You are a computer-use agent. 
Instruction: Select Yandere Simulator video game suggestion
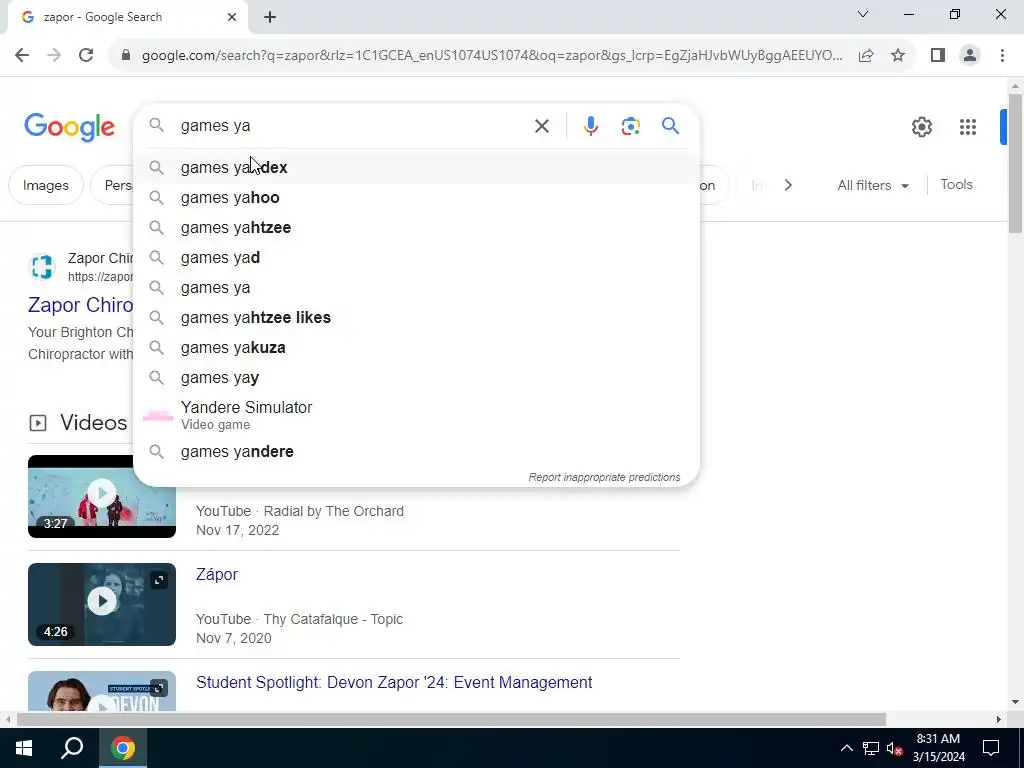(x=416, y=415)
